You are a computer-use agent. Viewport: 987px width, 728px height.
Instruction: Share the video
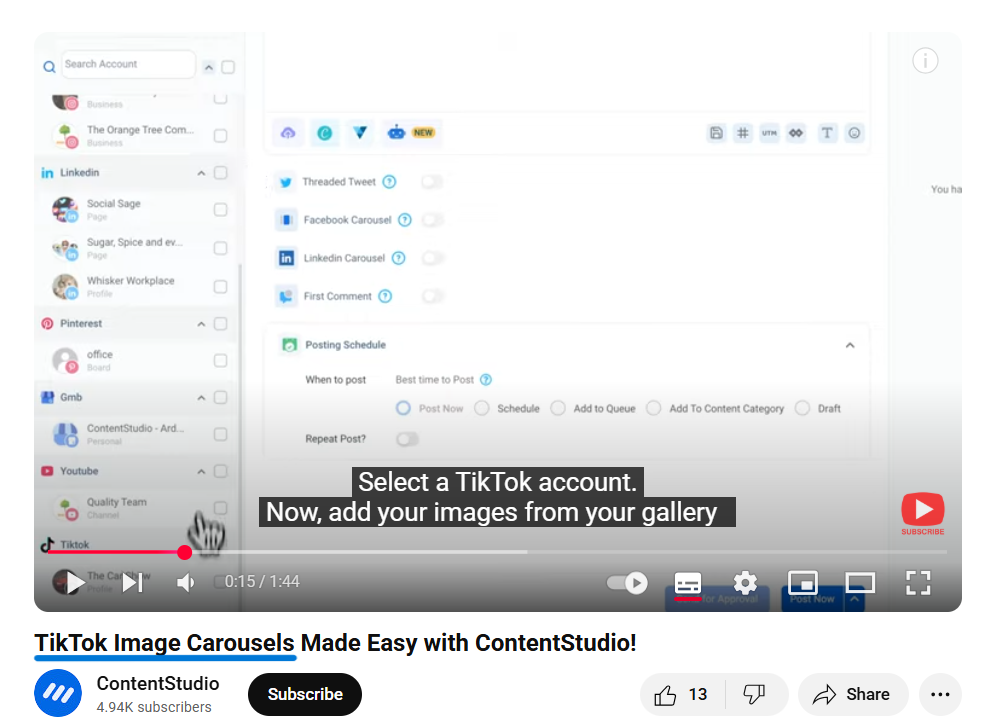(x=853, y=695)
